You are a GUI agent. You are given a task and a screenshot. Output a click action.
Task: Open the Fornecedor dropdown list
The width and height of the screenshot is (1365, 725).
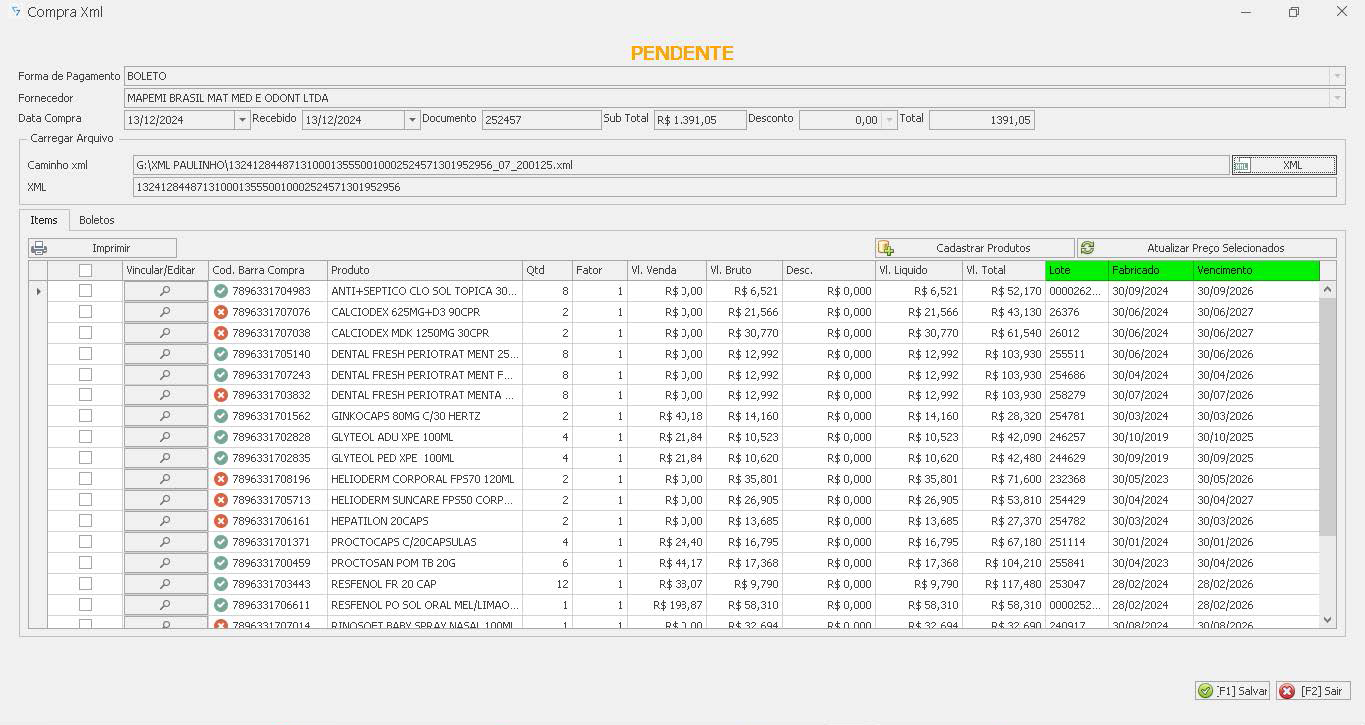click(1336, 98)
